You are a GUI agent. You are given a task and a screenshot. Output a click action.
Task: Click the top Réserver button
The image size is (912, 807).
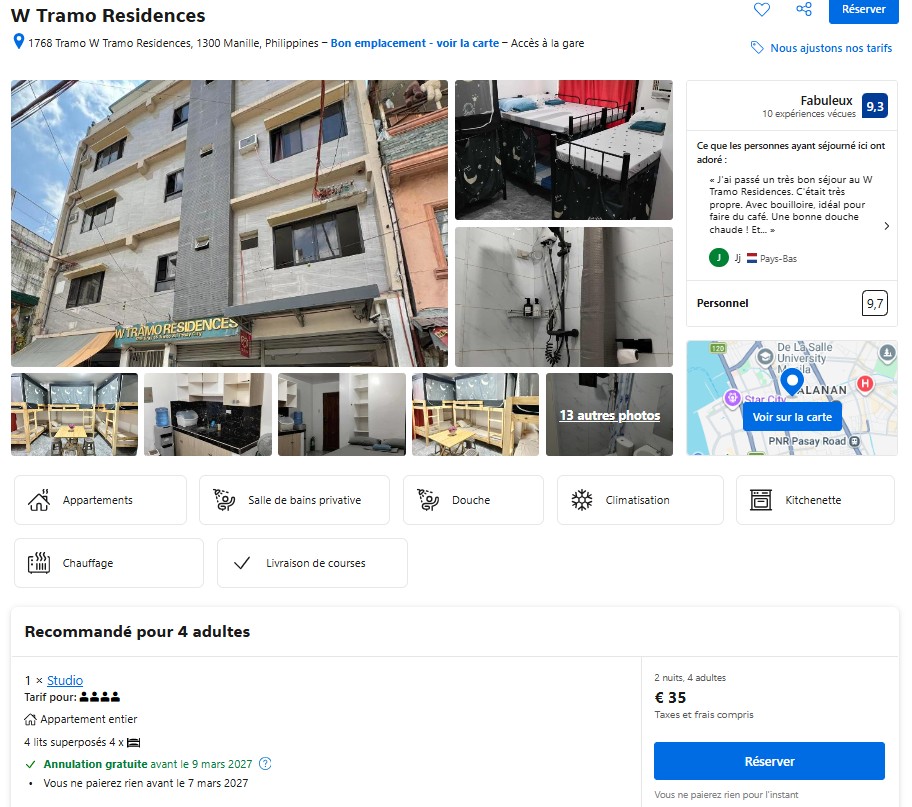[x=863, y=10]
